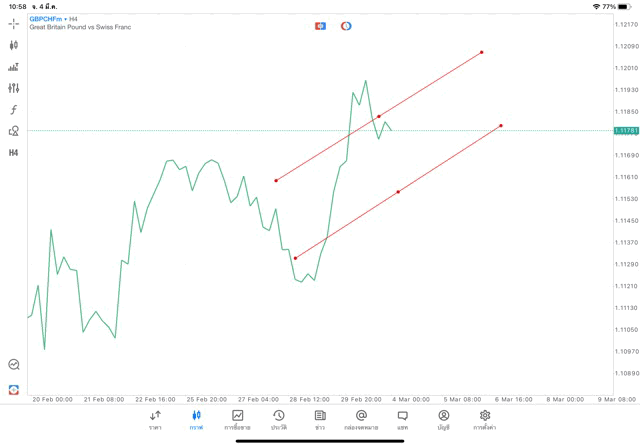640x447 pixels.
Task: Select the upper red trendline's right endpoint
Action: 482,52
